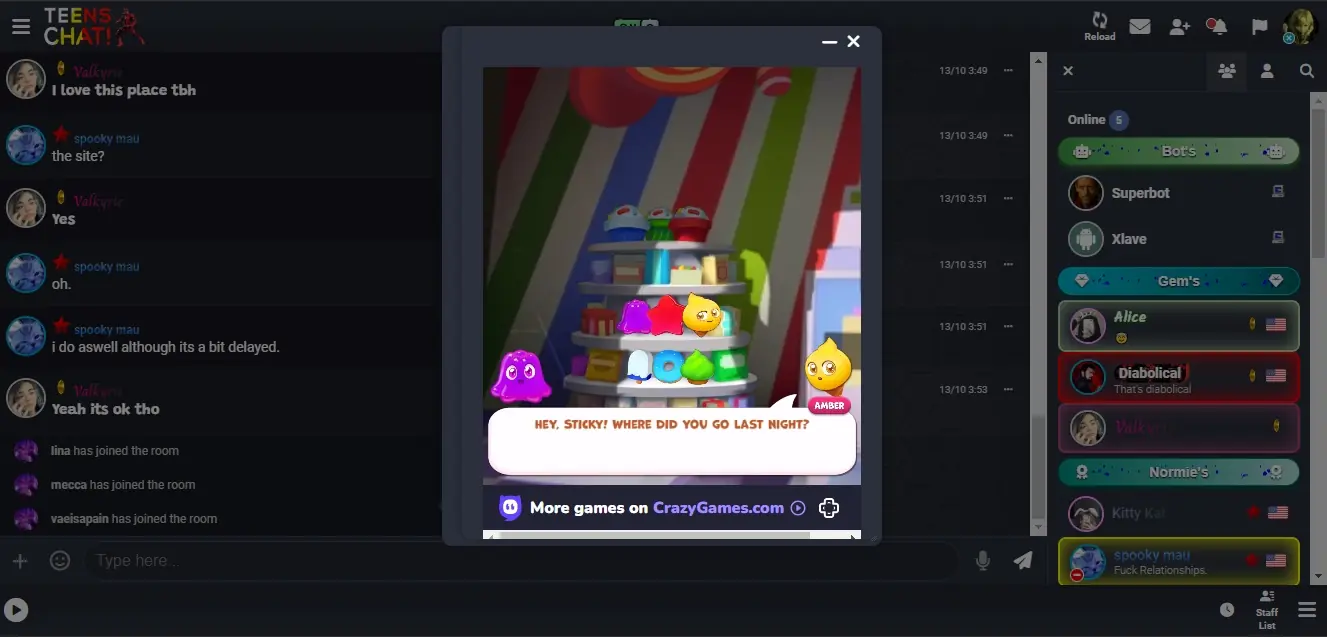
Task: Open the plus attachment menu
Action: pyautogui.click(x=20, y=561)
